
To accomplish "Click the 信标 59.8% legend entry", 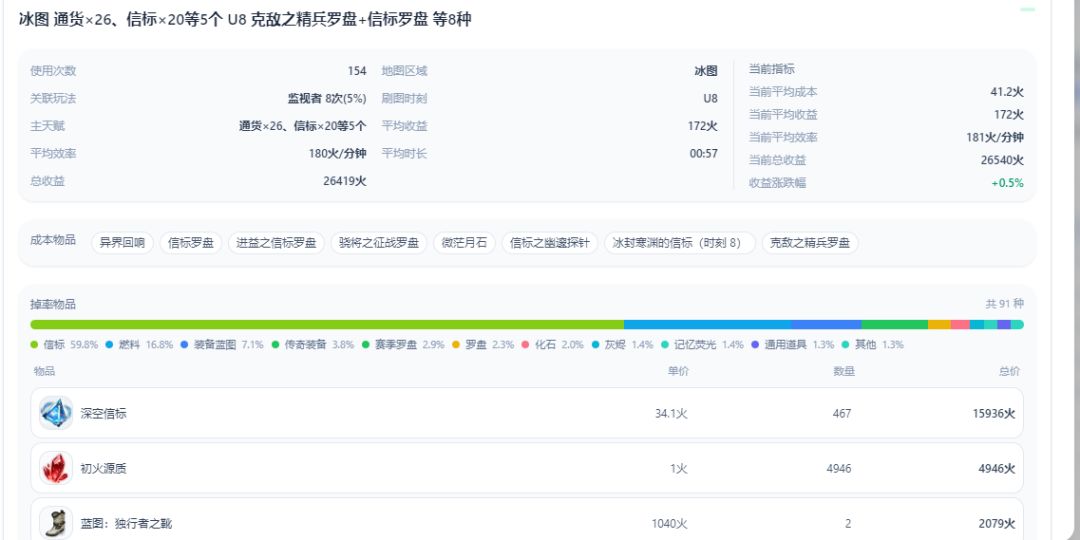I will click(65, 344).
